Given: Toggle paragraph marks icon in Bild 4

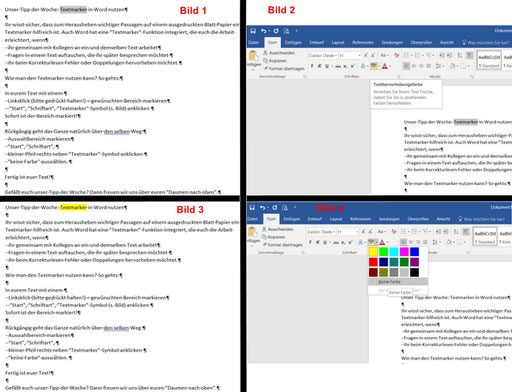Looking at the screenshot, I should coord(466,232).
